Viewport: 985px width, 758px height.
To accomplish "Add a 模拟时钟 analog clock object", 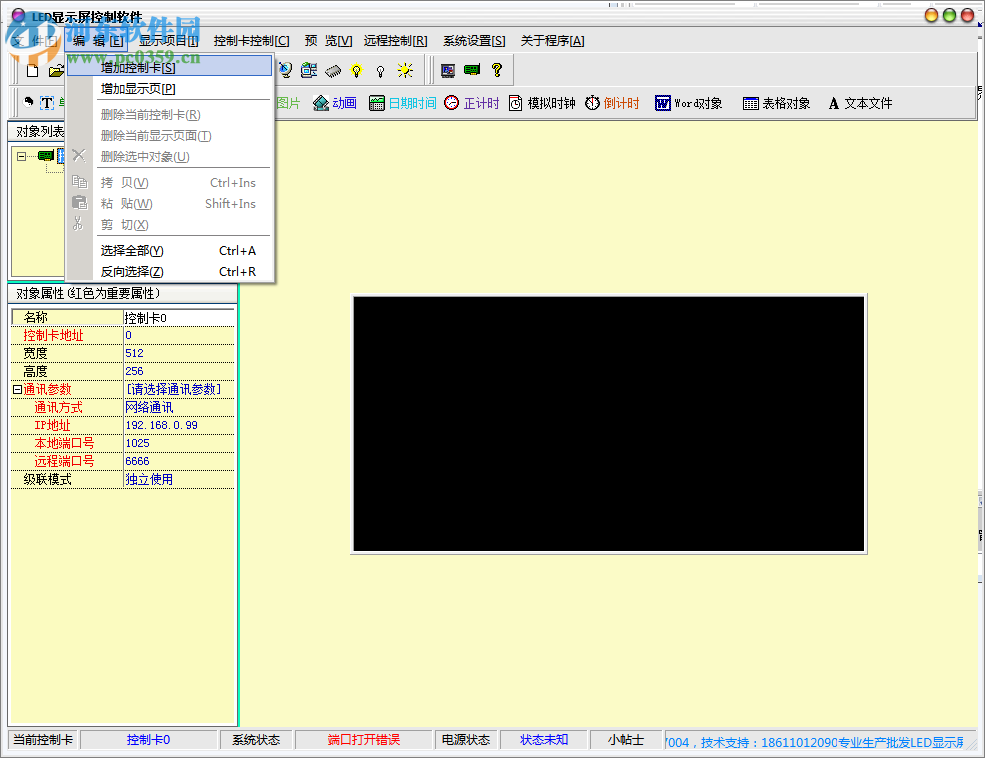I will pyautogui.click(x=542, y=103).
